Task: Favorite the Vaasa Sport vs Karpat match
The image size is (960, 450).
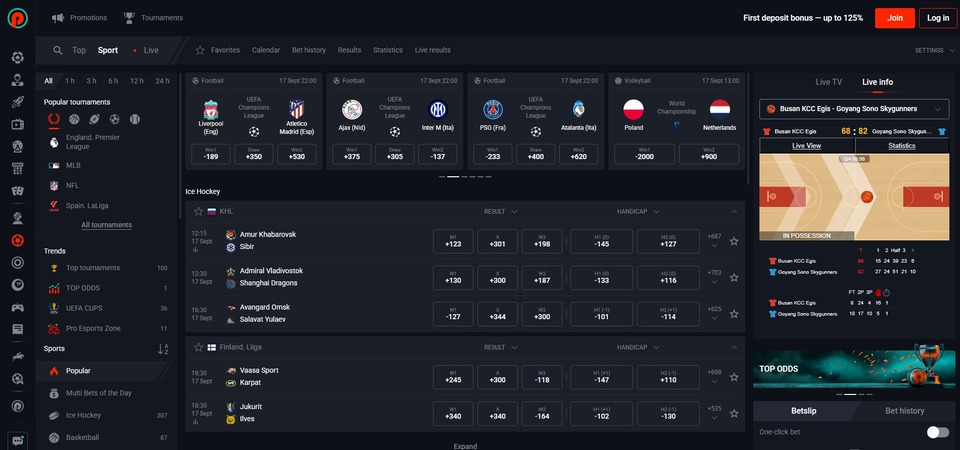Action: tap(734, 377)
